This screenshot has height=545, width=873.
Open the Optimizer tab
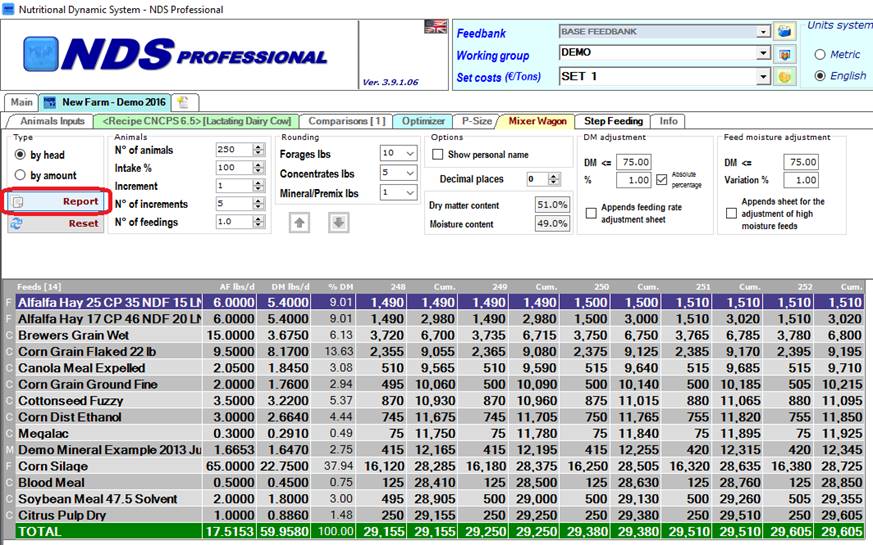423,121
